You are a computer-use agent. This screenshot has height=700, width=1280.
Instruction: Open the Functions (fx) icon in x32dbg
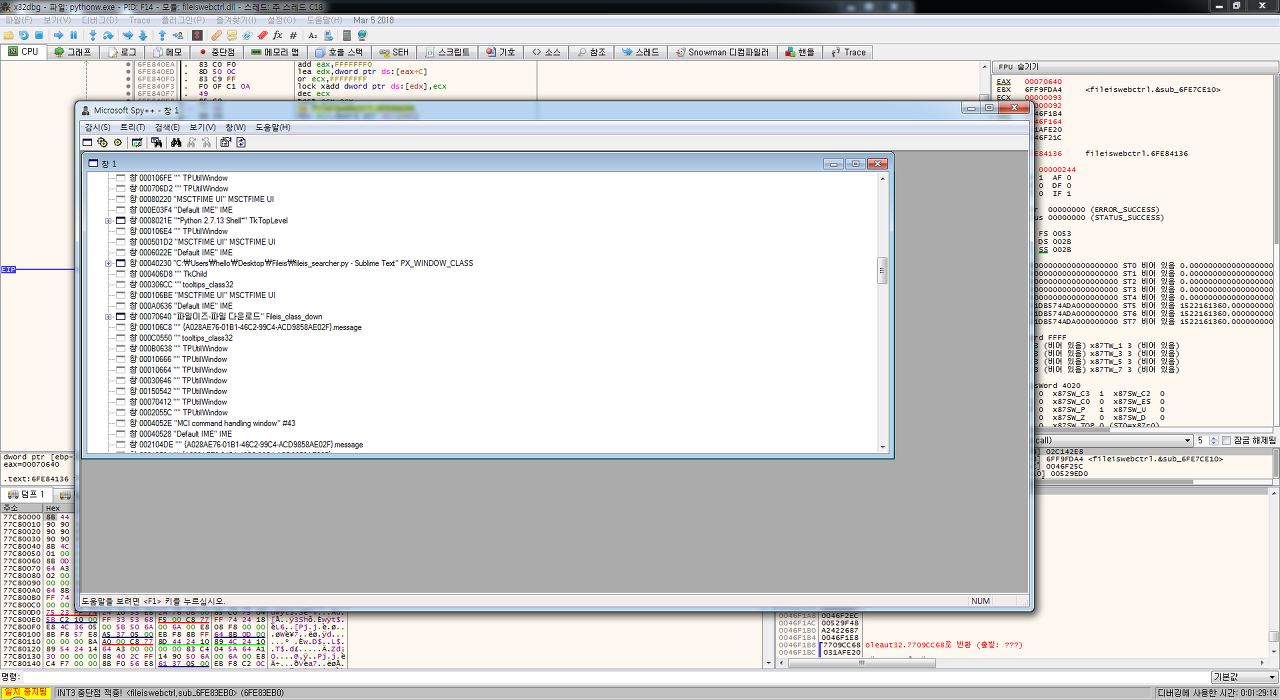[277, 35]
